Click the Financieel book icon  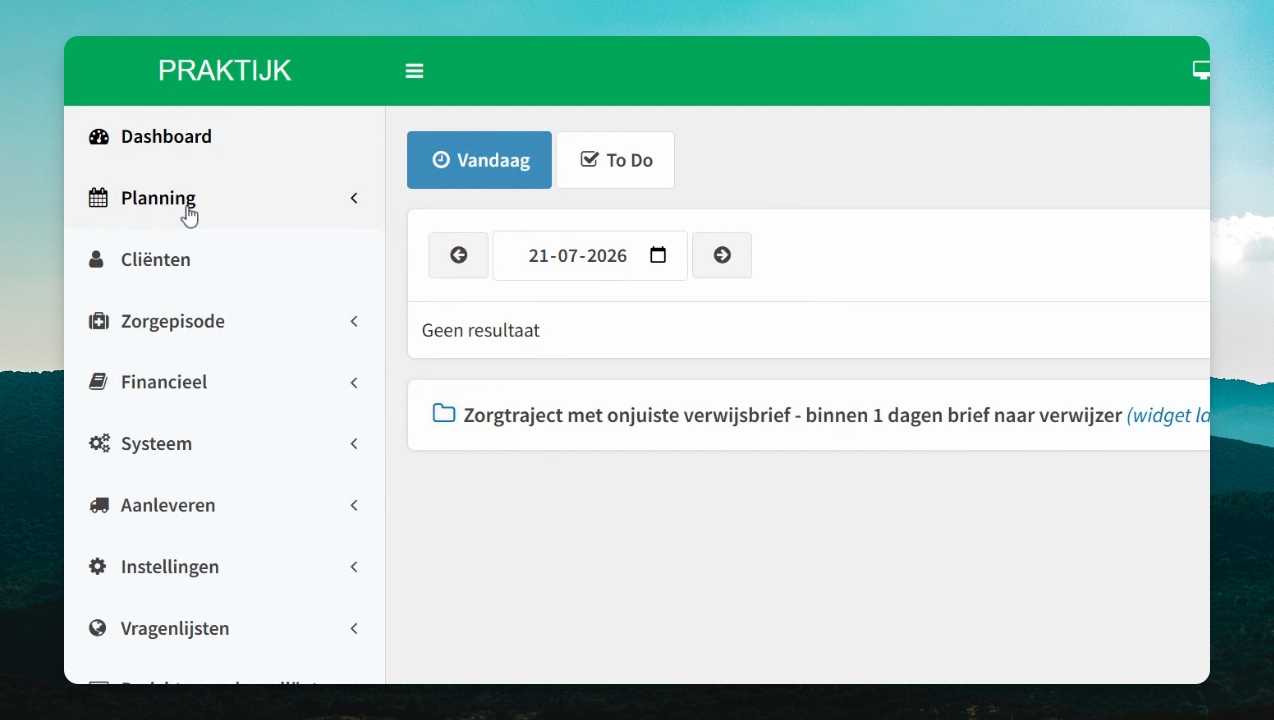click(98, 382)
